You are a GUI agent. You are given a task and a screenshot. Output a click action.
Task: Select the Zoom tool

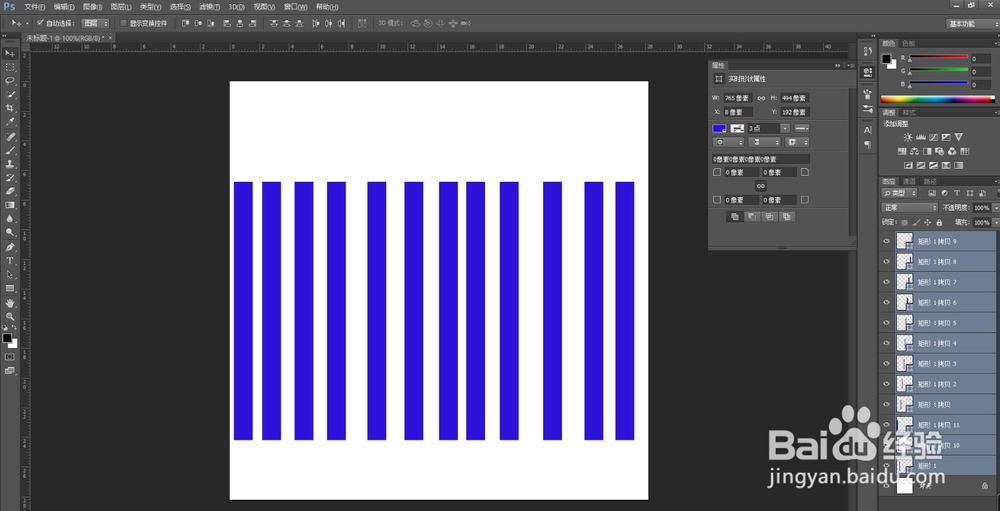[10, 316]
